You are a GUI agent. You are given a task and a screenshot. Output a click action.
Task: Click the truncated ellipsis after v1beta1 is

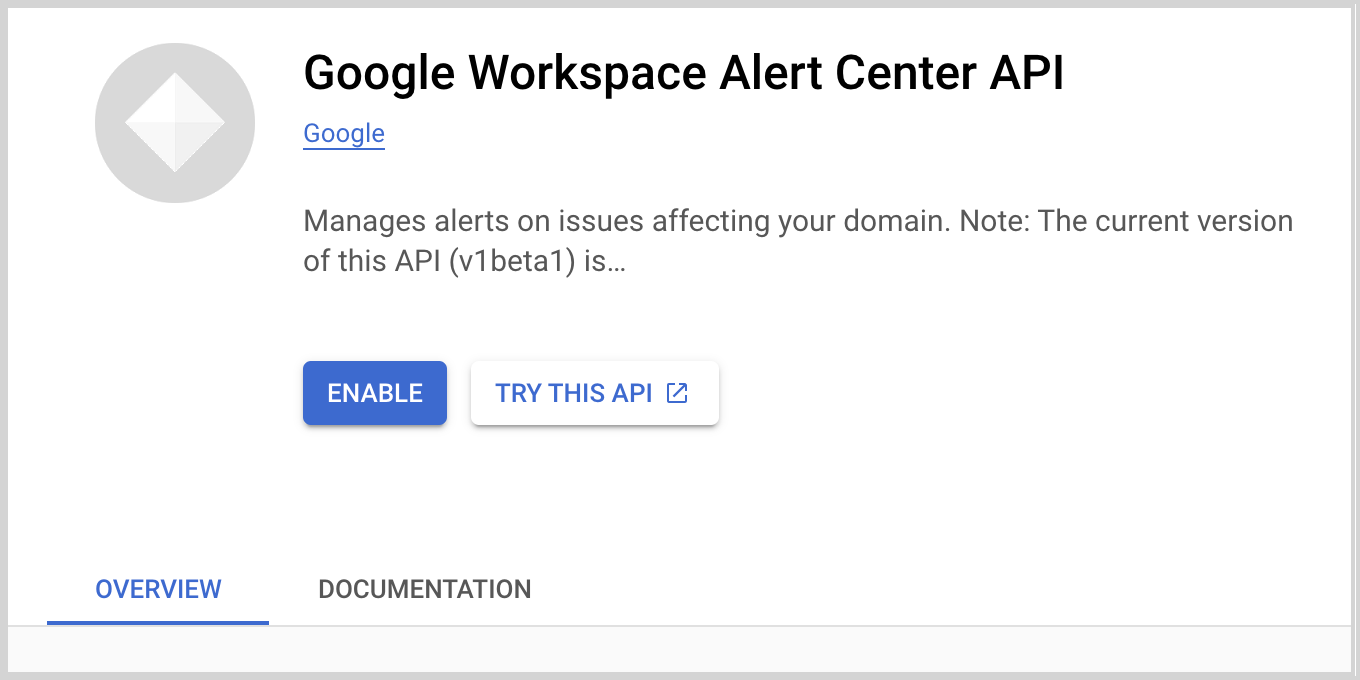pyautogui.click(x=617, y=262)
